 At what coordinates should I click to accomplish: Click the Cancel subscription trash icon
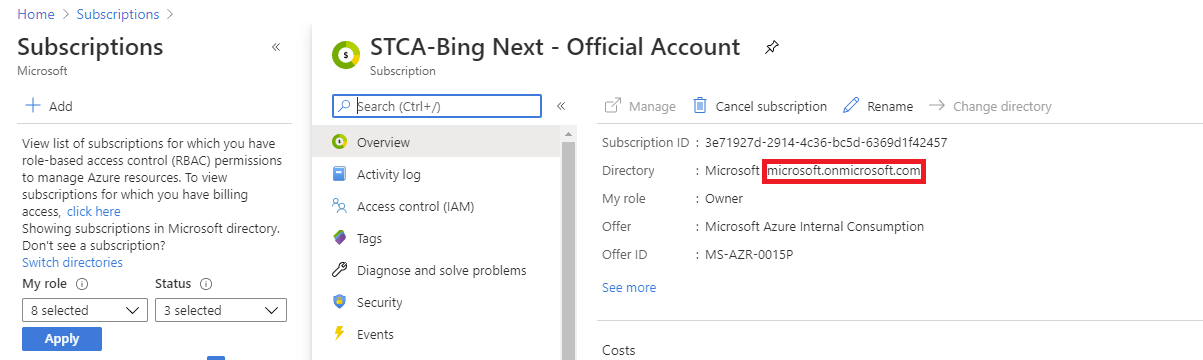pos(700,105)
